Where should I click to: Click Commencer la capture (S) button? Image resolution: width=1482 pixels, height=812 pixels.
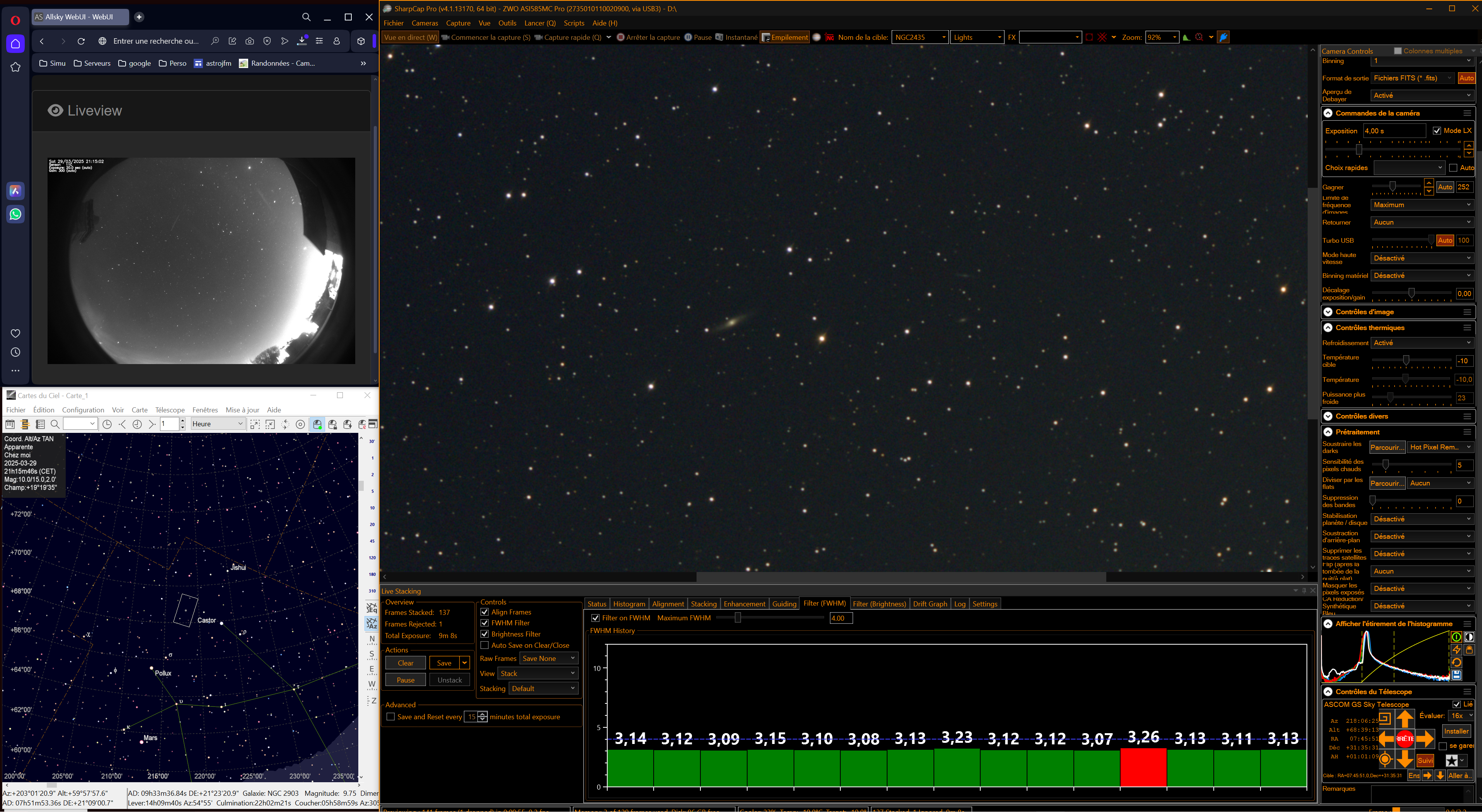[486, 37]
